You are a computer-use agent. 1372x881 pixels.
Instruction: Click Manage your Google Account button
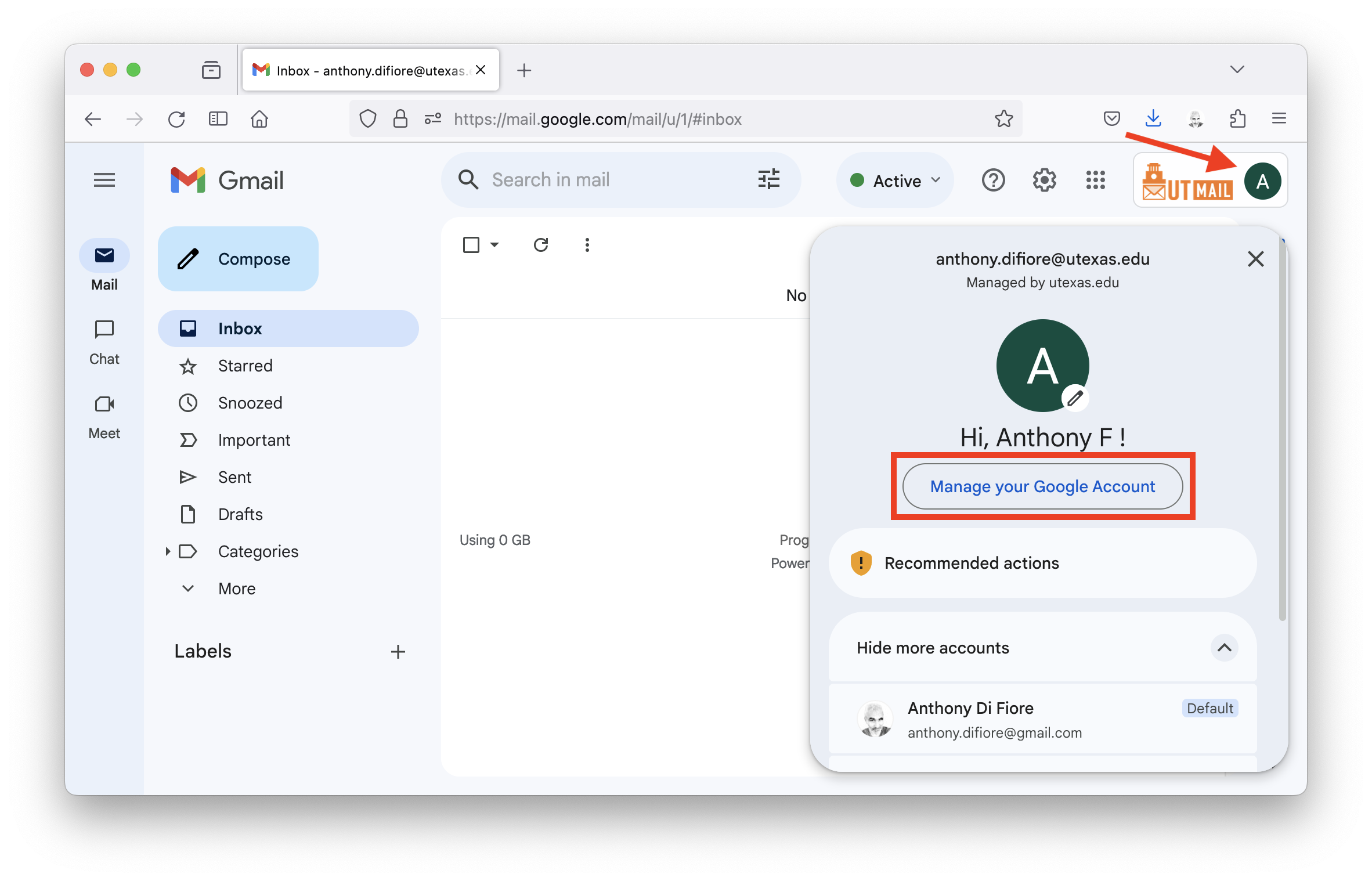pyautogui.click(x=1042, y=486)
